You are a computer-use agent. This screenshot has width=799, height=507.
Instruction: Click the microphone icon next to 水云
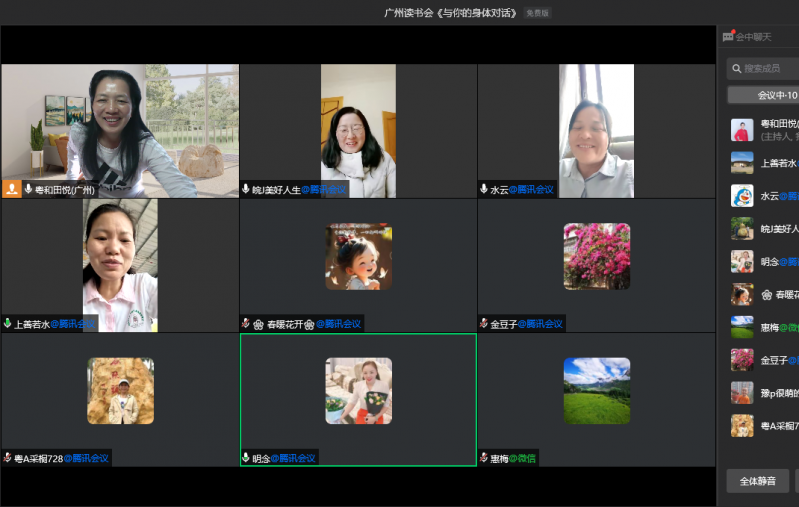(x=484, y=189)
